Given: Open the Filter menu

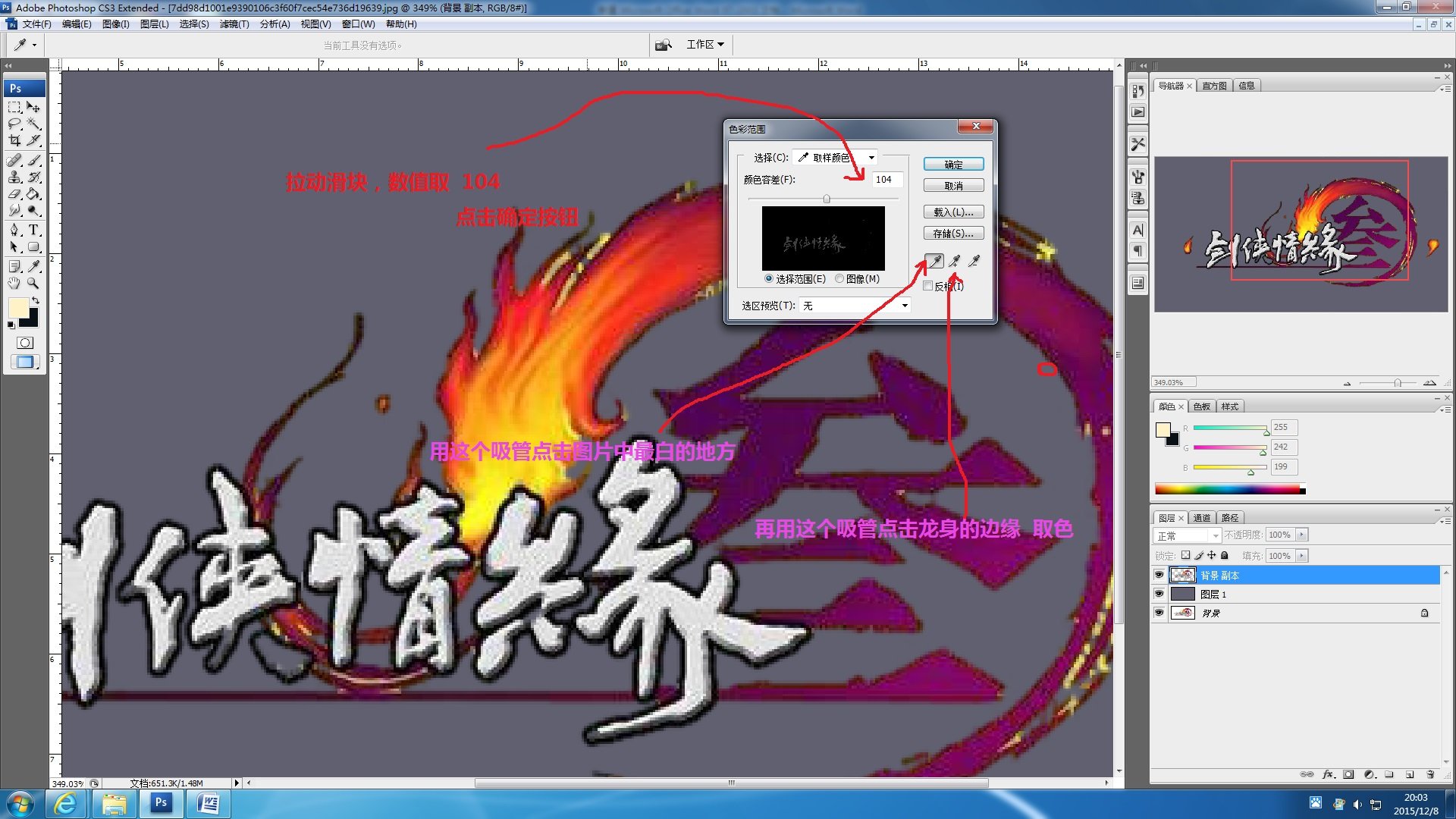Looking at the screenshot, I should 234,24.
